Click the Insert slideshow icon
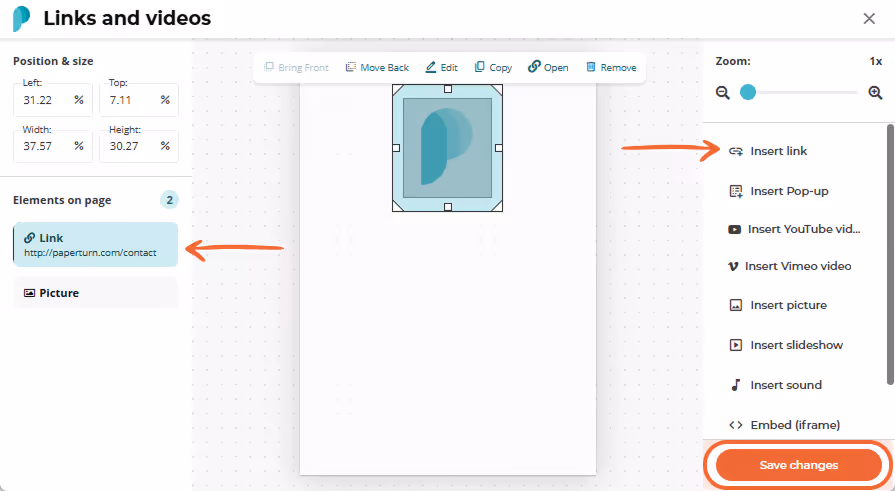895x491 pixels. 736,345
